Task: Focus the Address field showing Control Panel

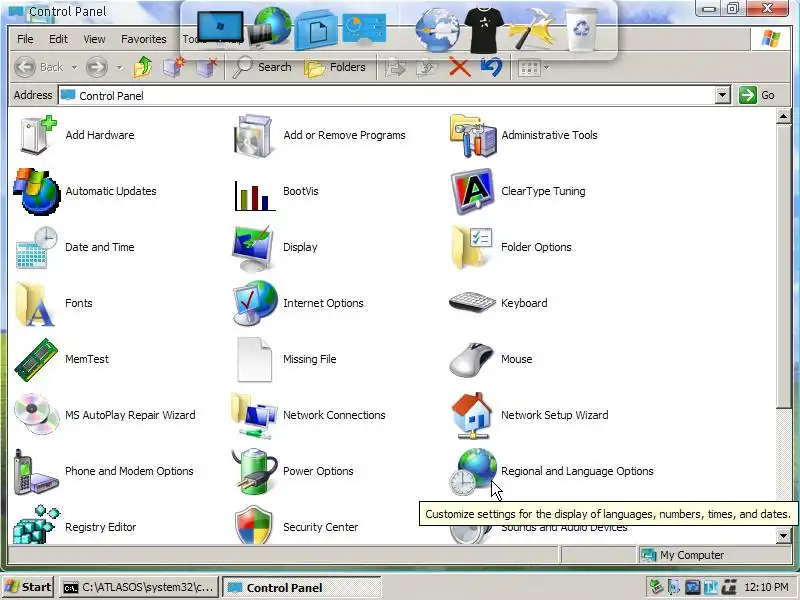Action: point(388,95)
